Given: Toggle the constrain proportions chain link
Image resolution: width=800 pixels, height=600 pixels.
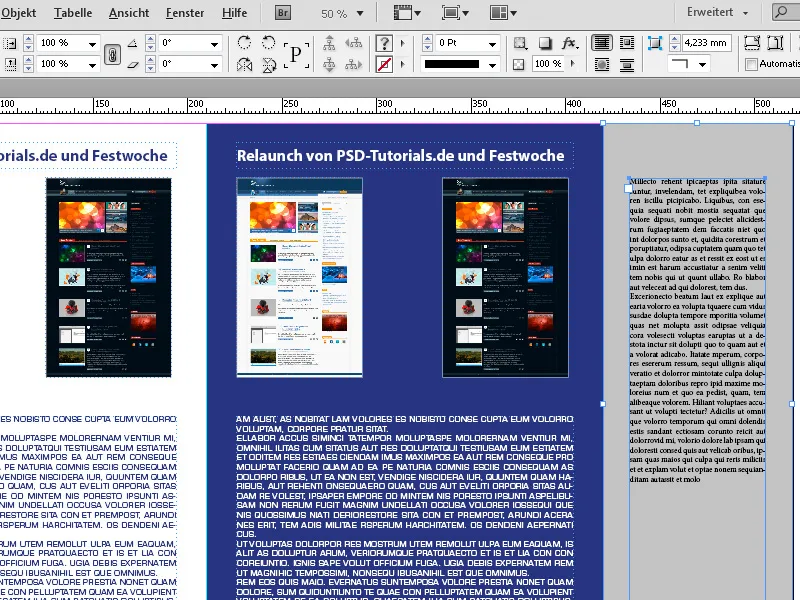Looking at the screenshot, I should click(112, 54).
